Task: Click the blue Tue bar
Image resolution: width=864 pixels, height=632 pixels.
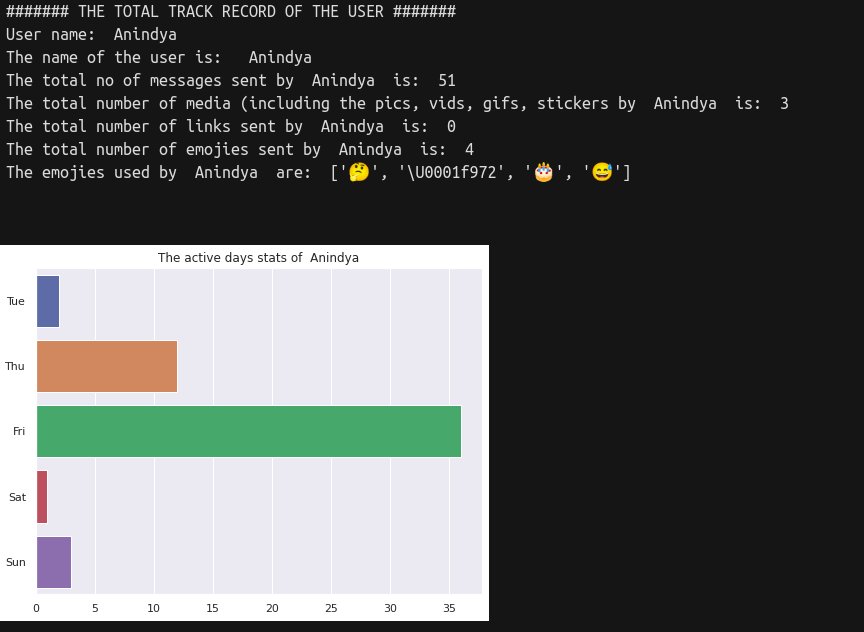Action: (x=48, y=301)
